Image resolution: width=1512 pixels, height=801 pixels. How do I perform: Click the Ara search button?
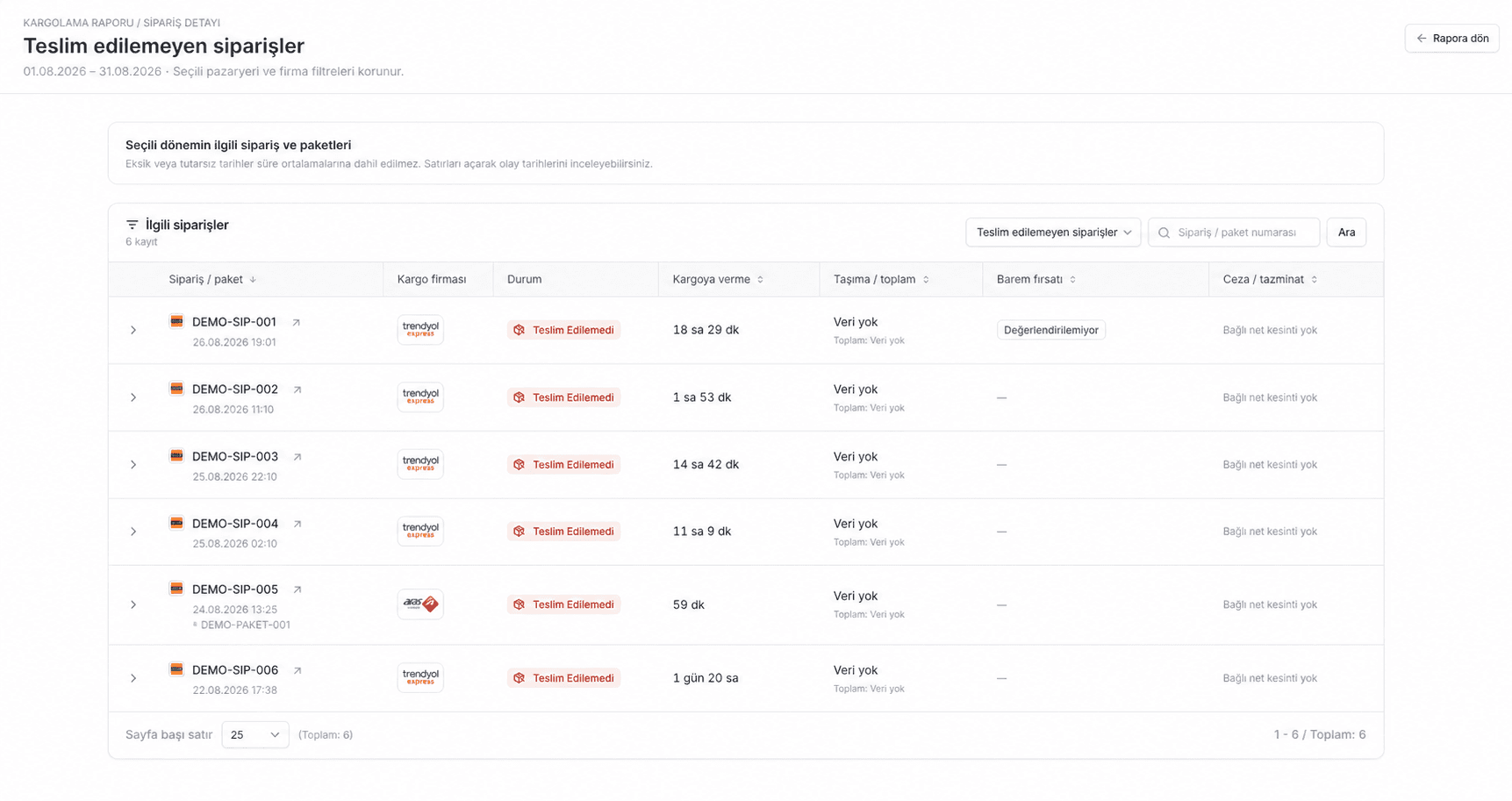coord(1346,232)
